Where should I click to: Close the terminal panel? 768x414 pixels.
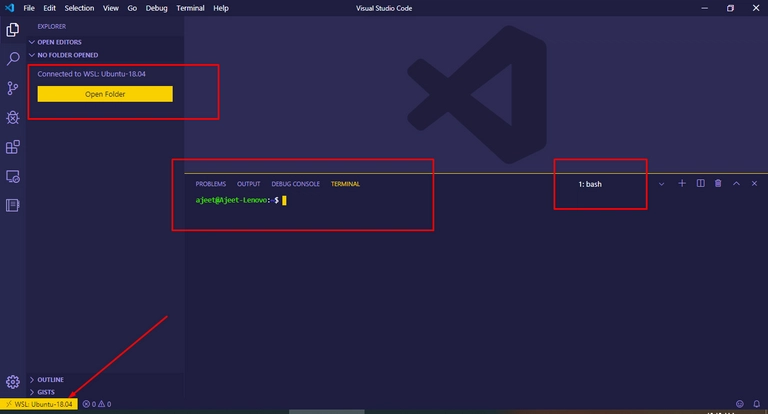754,183
